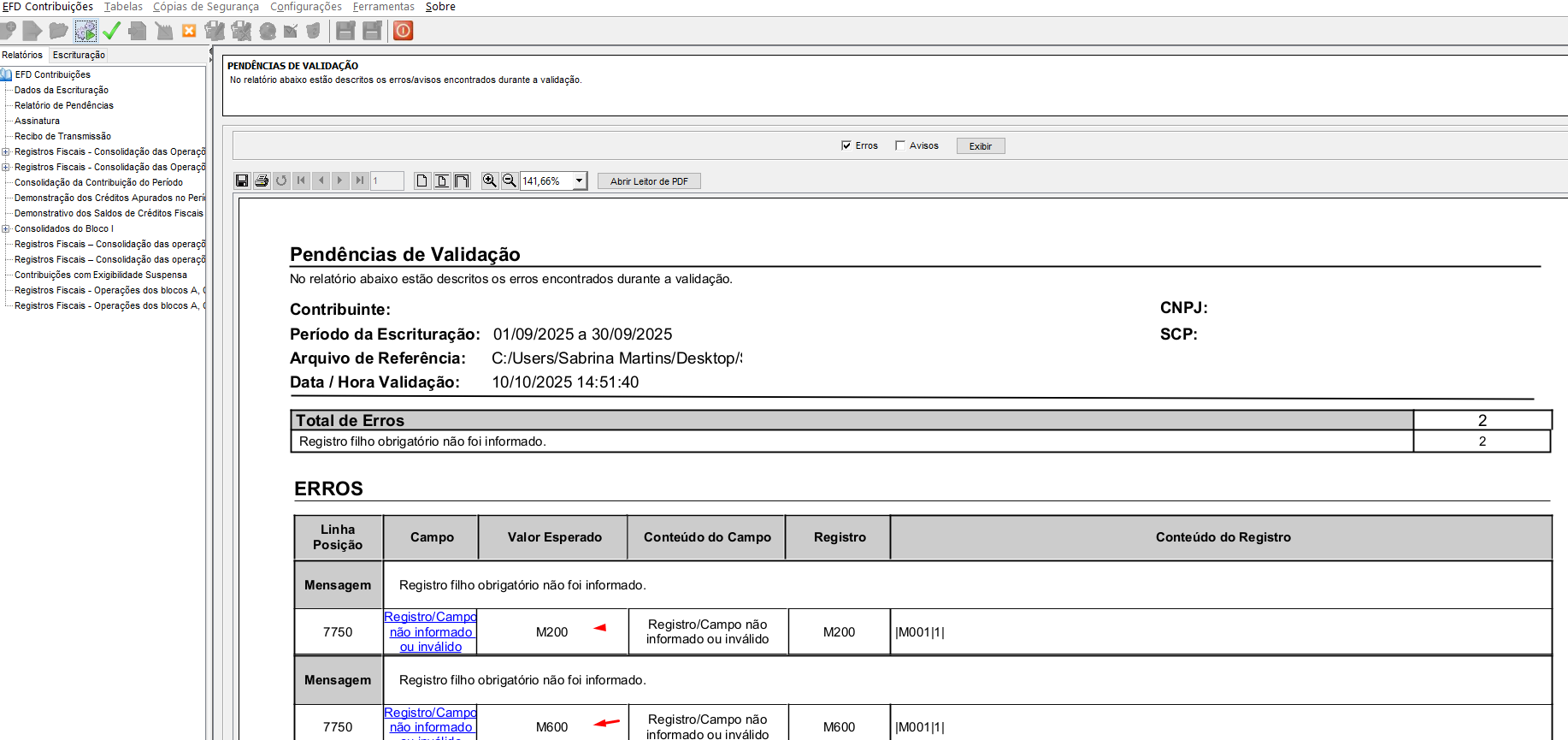Click the EFD Contribuições tree root icon
The image size is (1568, 740).
point(6,74)
